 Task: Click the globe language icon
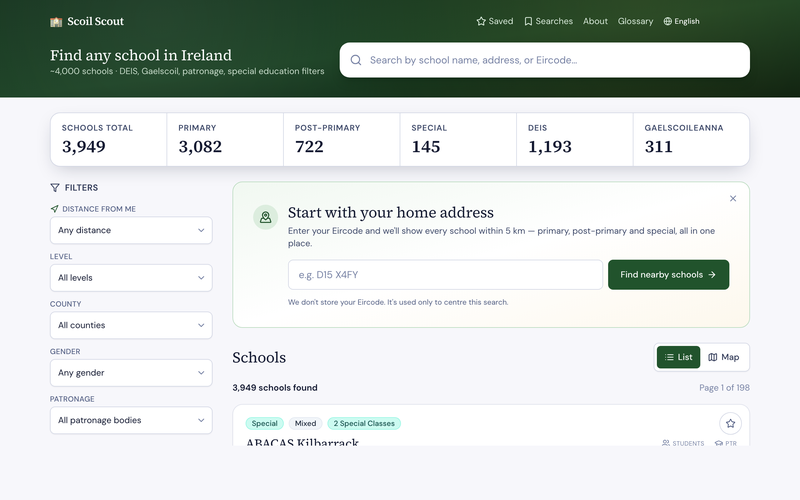tap(667, 21)
